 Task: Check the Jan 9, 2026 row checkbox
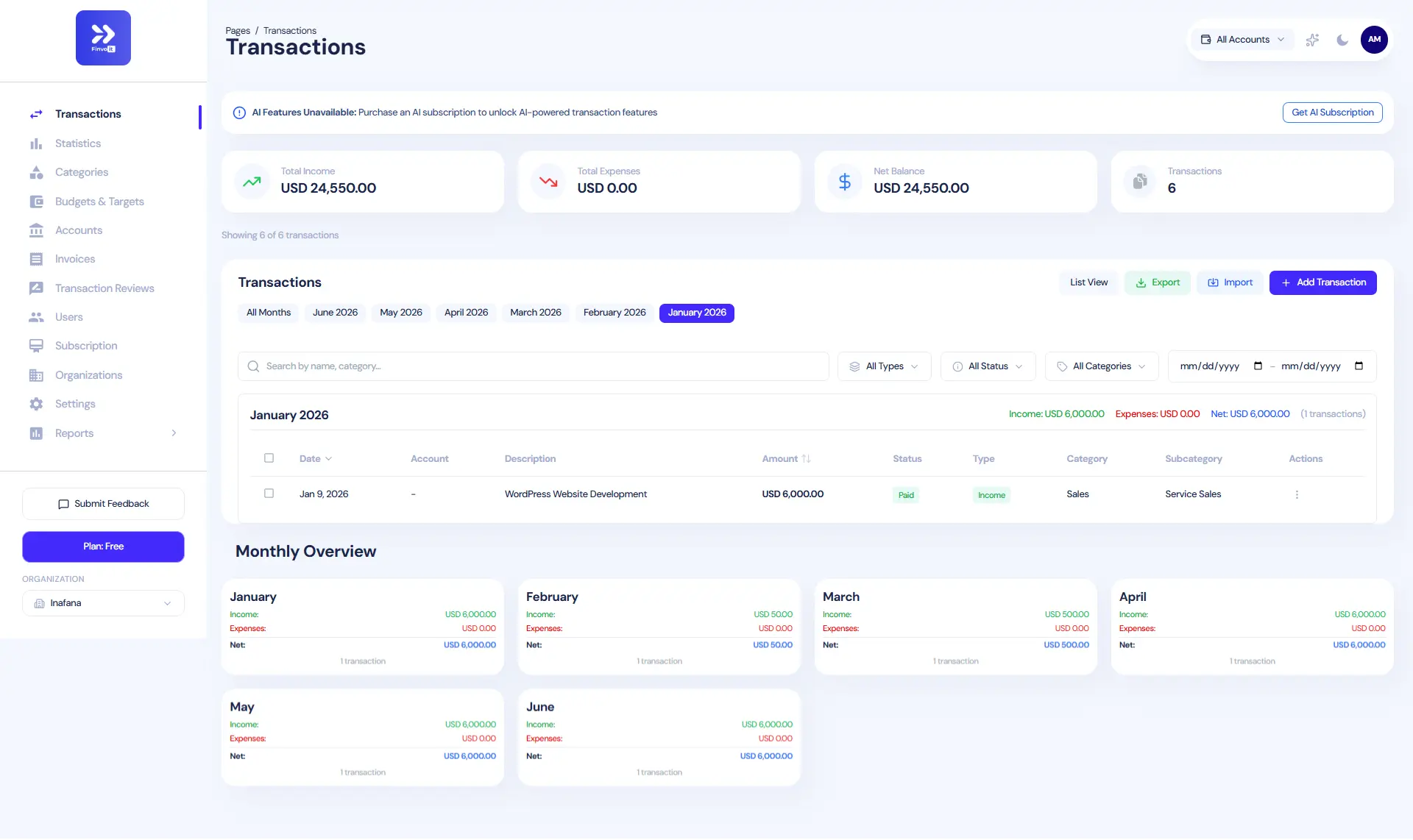tap(269, 494)
